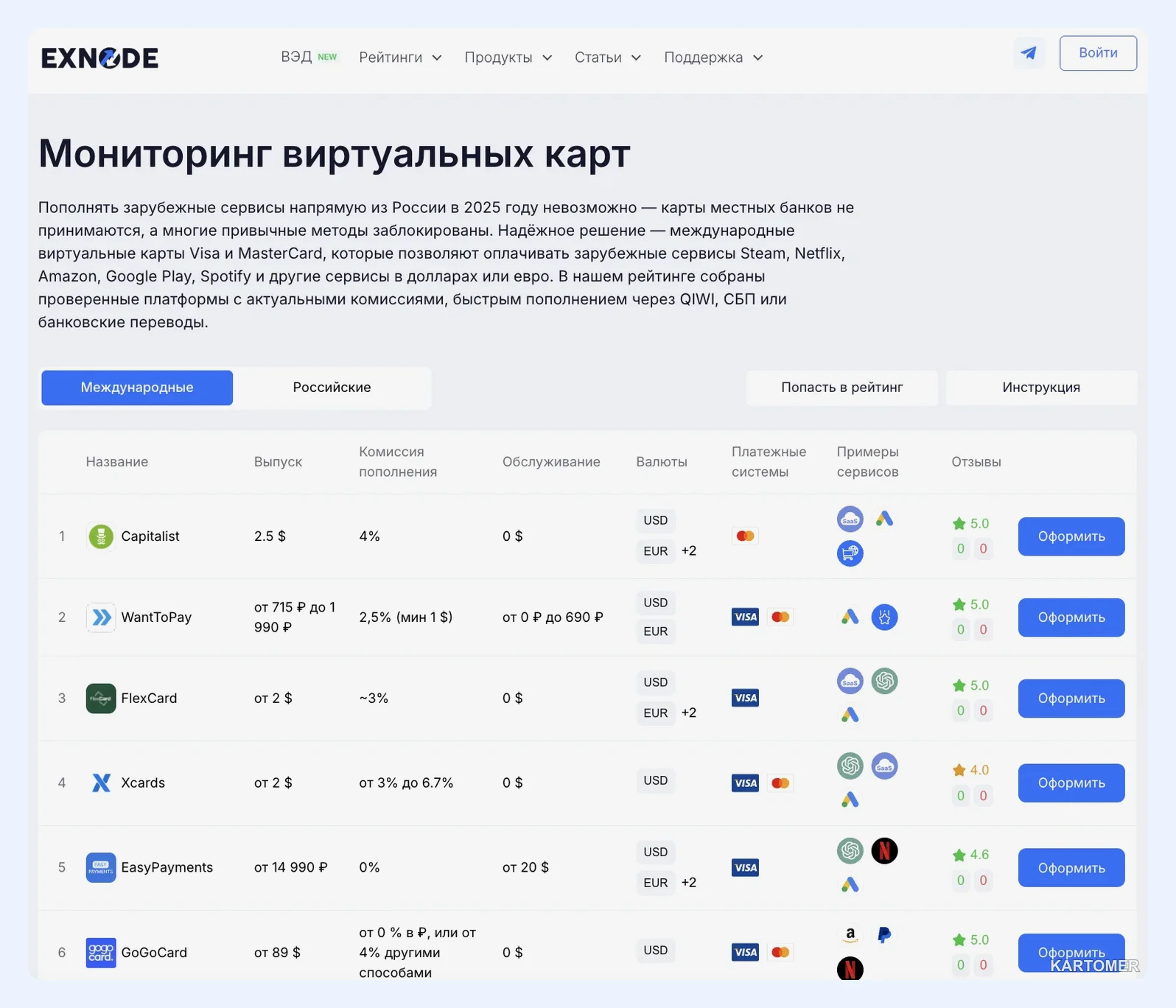The width and height of the screenshot is (1176, 1008).
Task: Expand the Поддержка dropdown menu
Action: pos(713,57)
